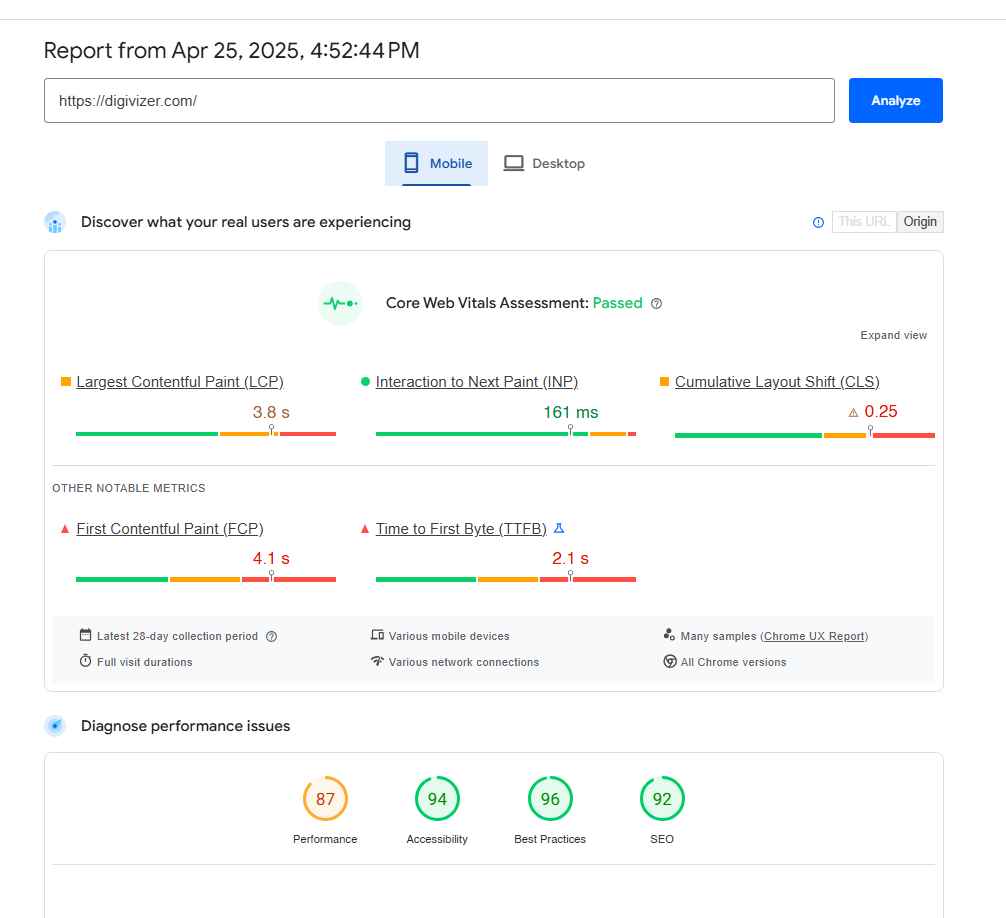Open the First Contentful Paint (FCP) link

[x=170, y=529]
